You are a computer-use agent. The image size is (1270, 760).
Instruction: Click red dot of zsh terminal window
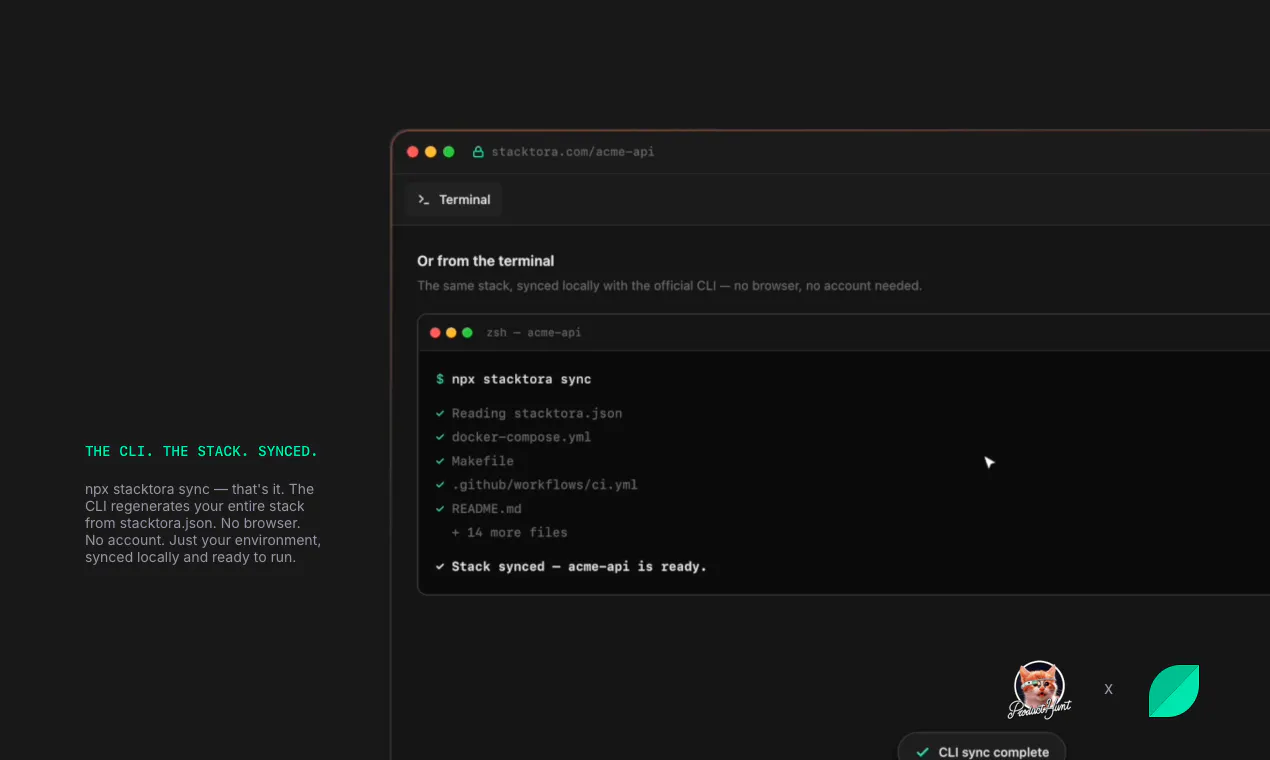coord(435,333)
